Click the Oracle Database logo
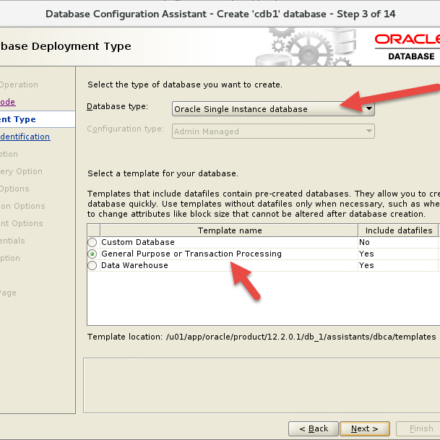440x440 pixels. tap(407, 47)
